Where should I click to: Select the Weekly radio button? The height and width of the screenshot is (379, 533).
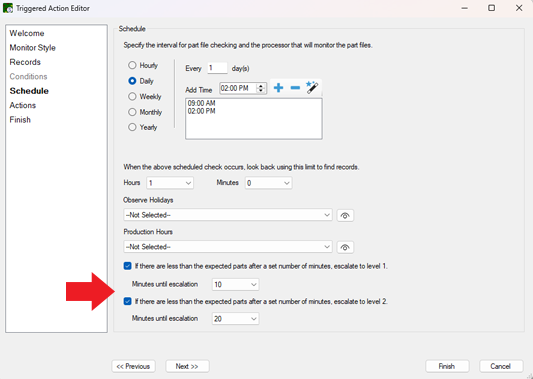[x=132, y=97]
